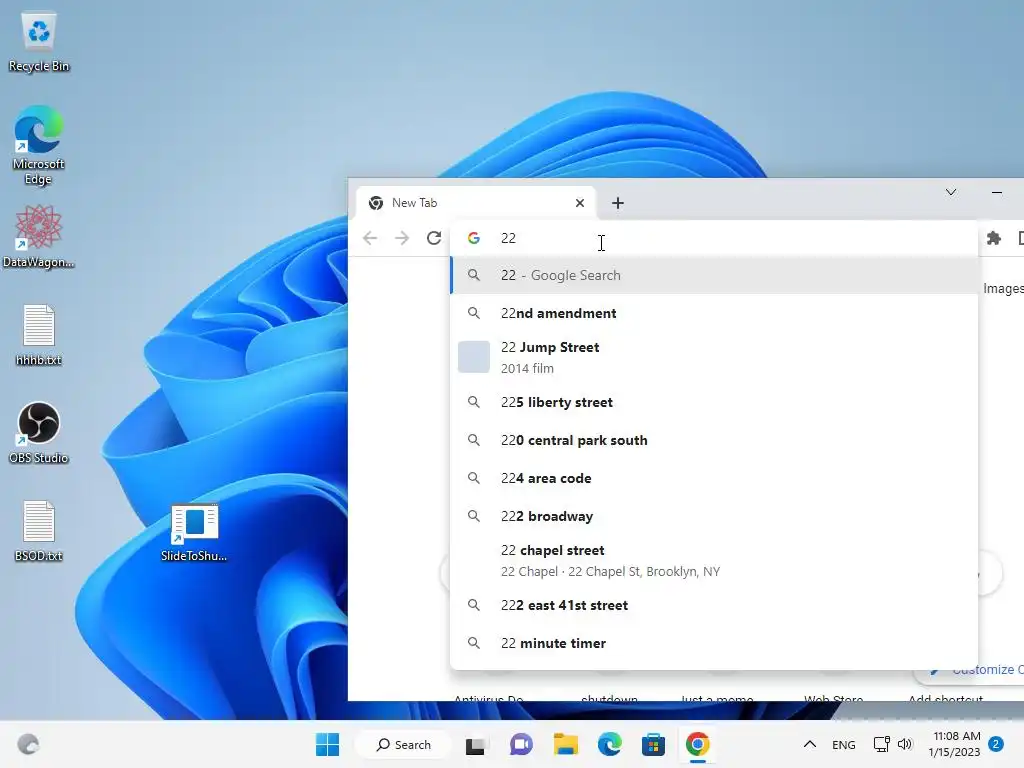Open the Images link on new tab page
Screen dimensions: 1024x768
click(x=1003, y=288)
